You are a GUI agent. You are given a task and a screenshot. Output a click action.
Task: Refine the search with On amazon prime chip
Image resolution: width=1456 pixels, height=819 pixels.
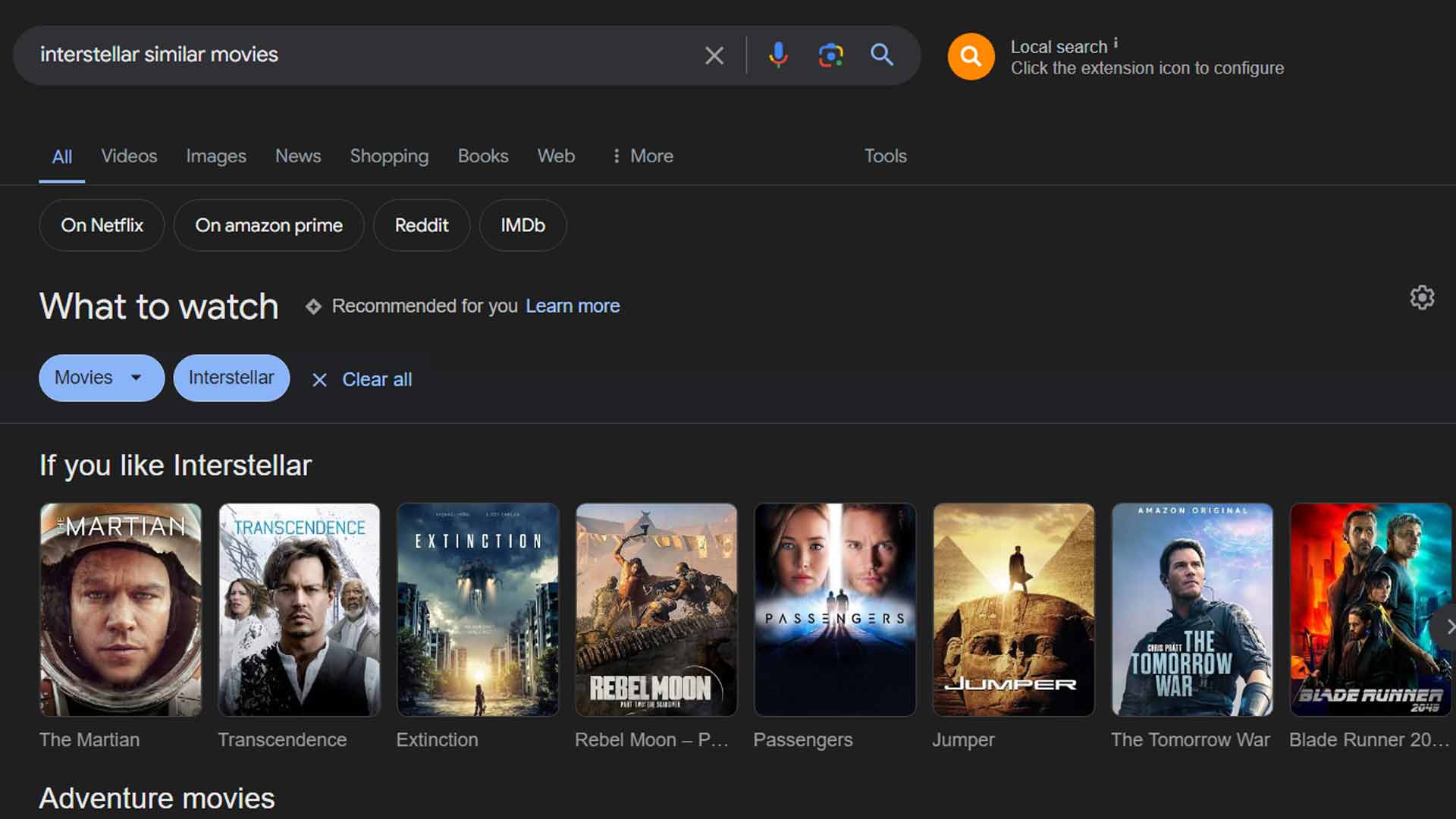pyautogui.click(x=268, y=225)
